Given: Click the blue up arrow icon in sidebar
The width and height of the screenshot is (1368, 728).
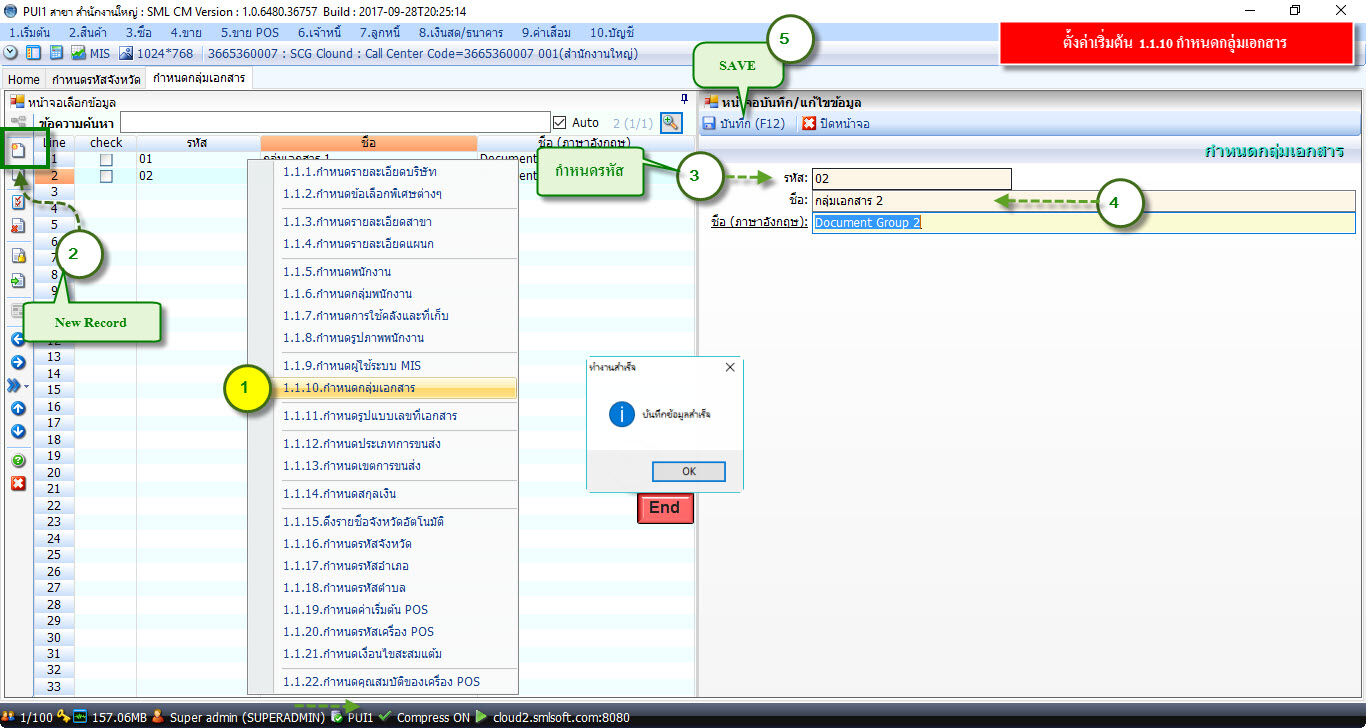Looking at the screenshot, I should tap(18, 408).
